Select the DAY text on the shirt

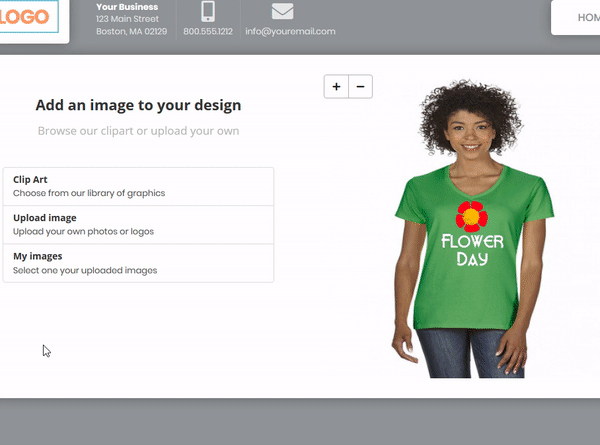point(472,260)
